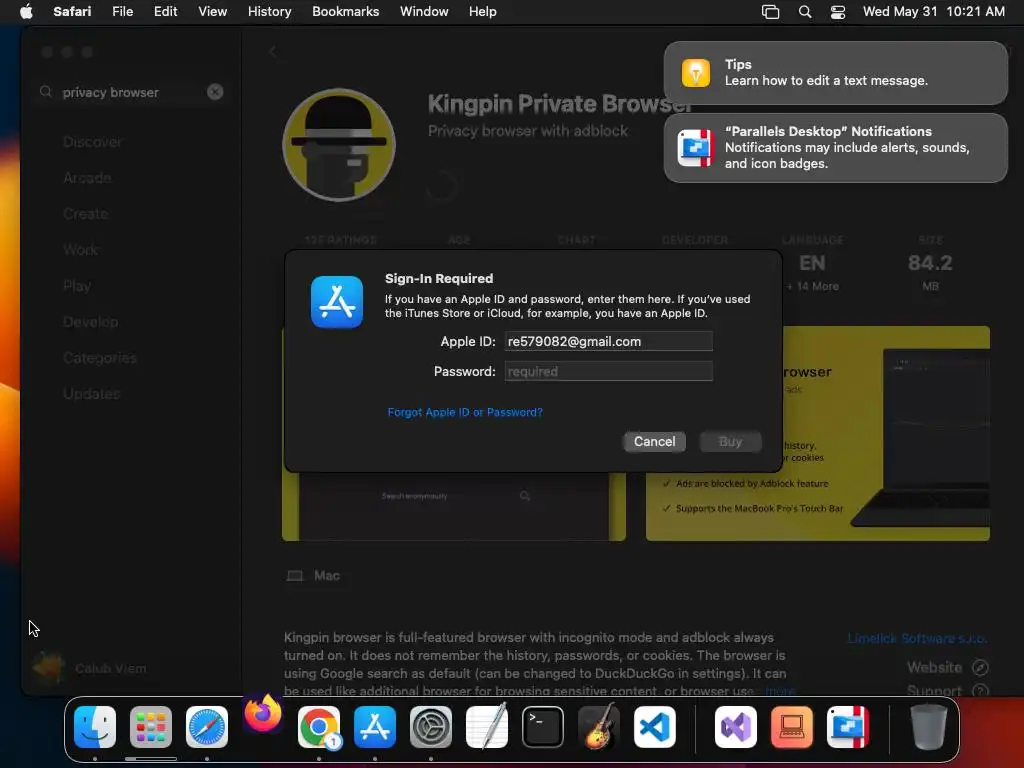This screenshot has width=1024, height=768.
Task: Click the App Store icon in dialog
Action: pos(337,302)
